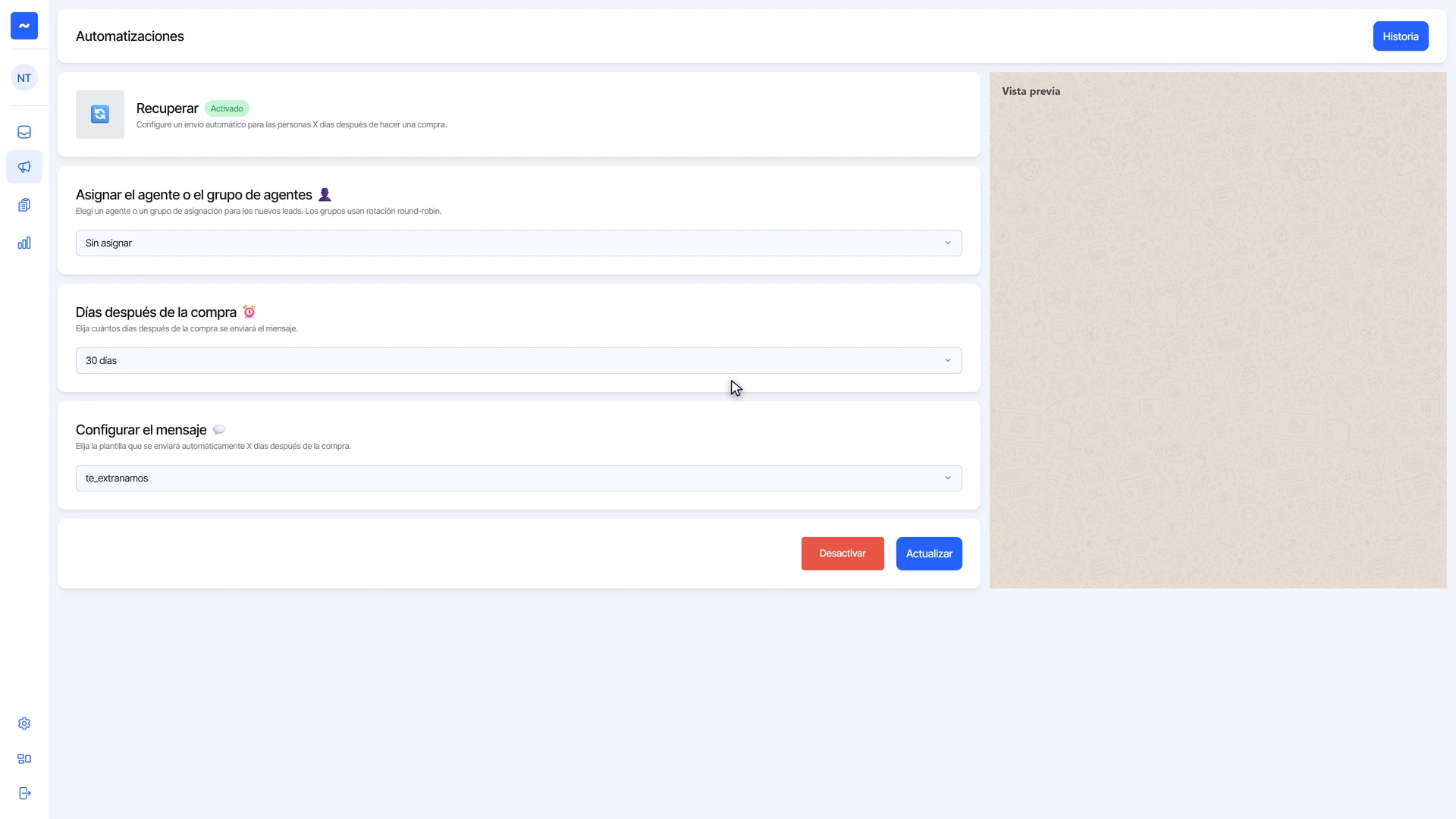Click the Recuperar sync icon tile
Image resolution: width=1456 pixels, height=819 pixels.
[x=100, y=115]
